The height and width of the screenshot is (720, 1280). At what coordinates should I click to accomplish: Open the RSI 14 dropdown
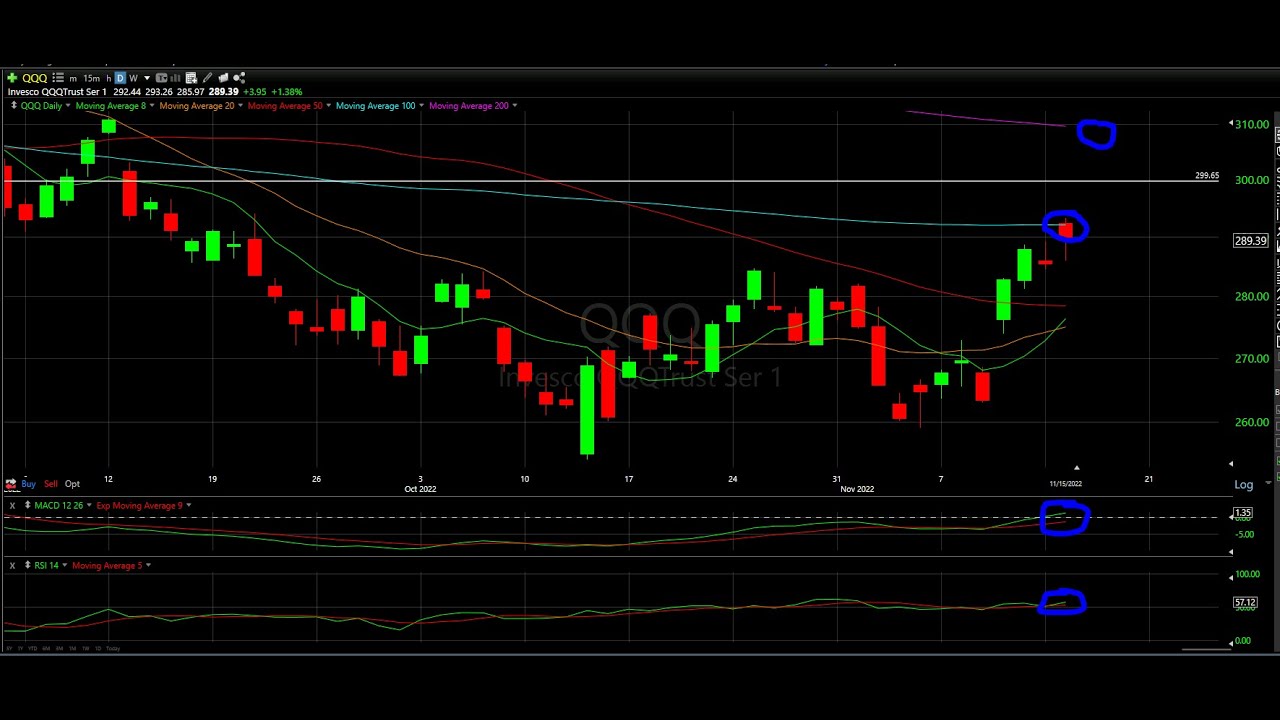coord(65,566)
